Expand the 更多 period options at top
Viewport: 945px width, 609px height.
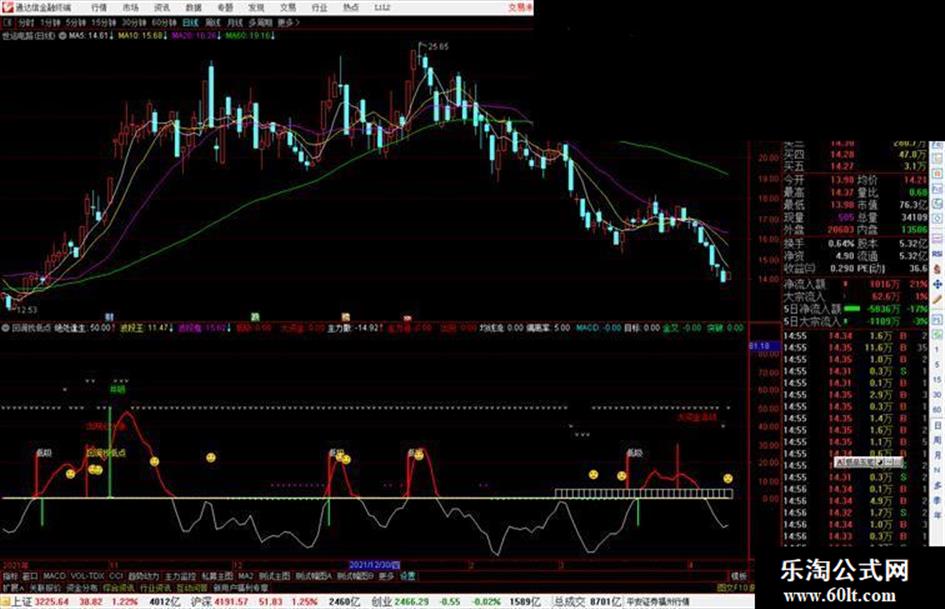[289, 22]
